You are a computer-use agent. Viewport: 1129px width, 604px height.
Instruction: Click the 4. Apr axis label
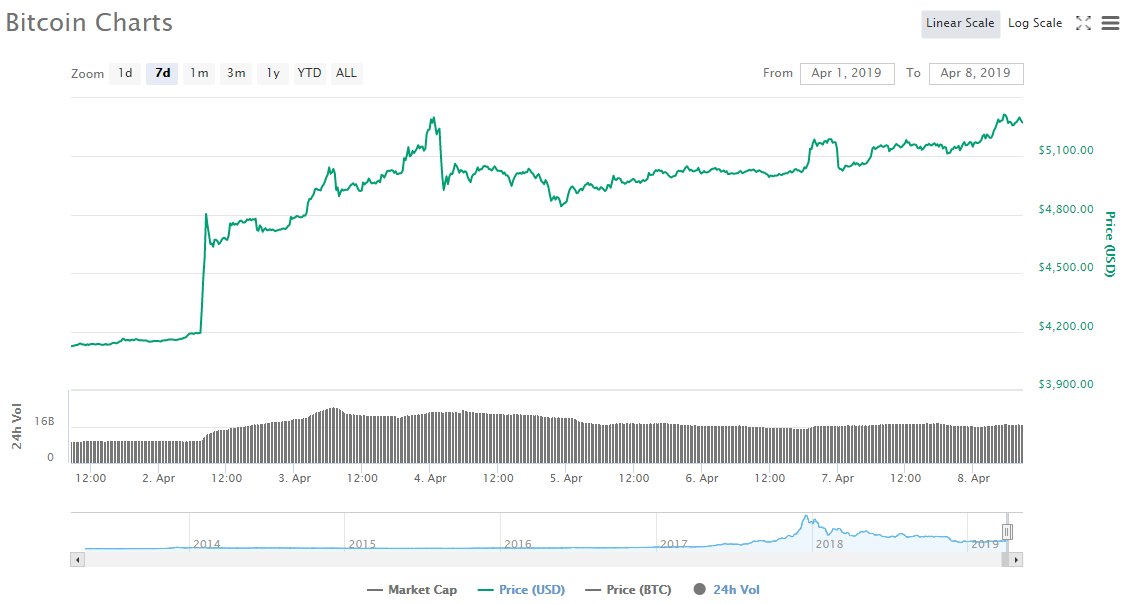(430, 478)
